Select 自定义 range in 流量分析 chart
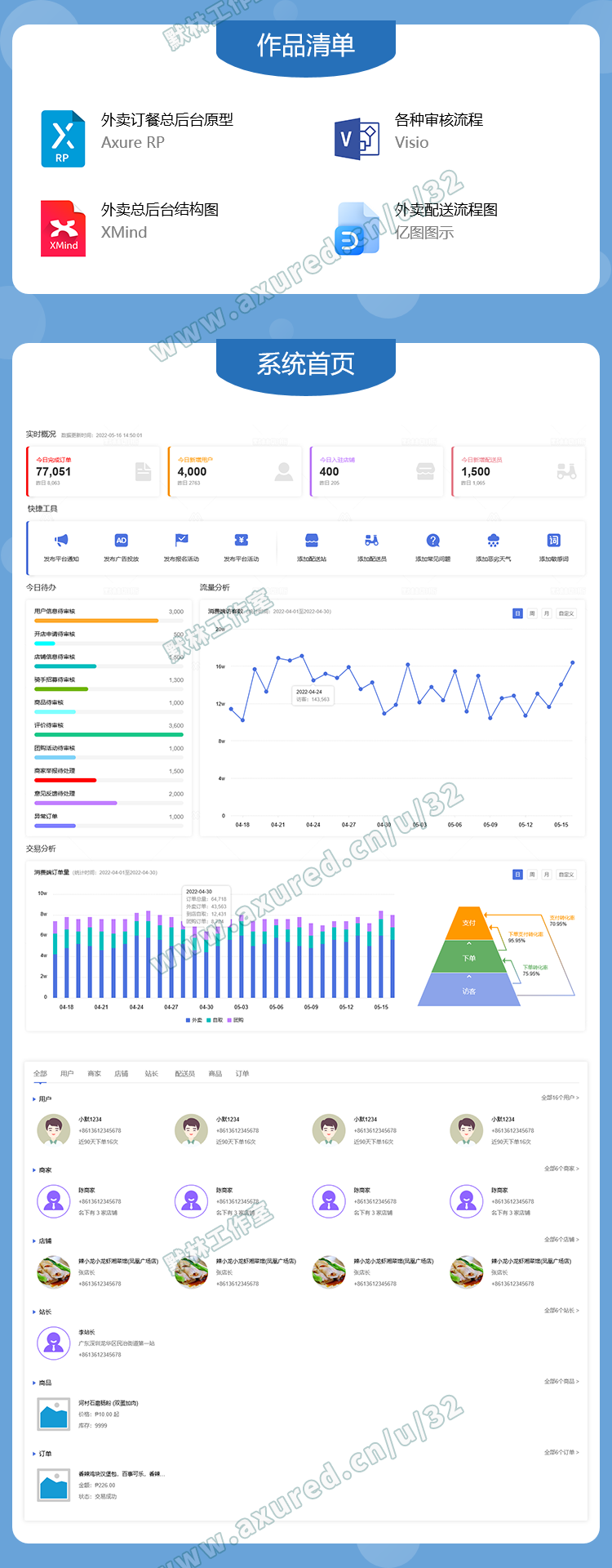 pos(566,613)
